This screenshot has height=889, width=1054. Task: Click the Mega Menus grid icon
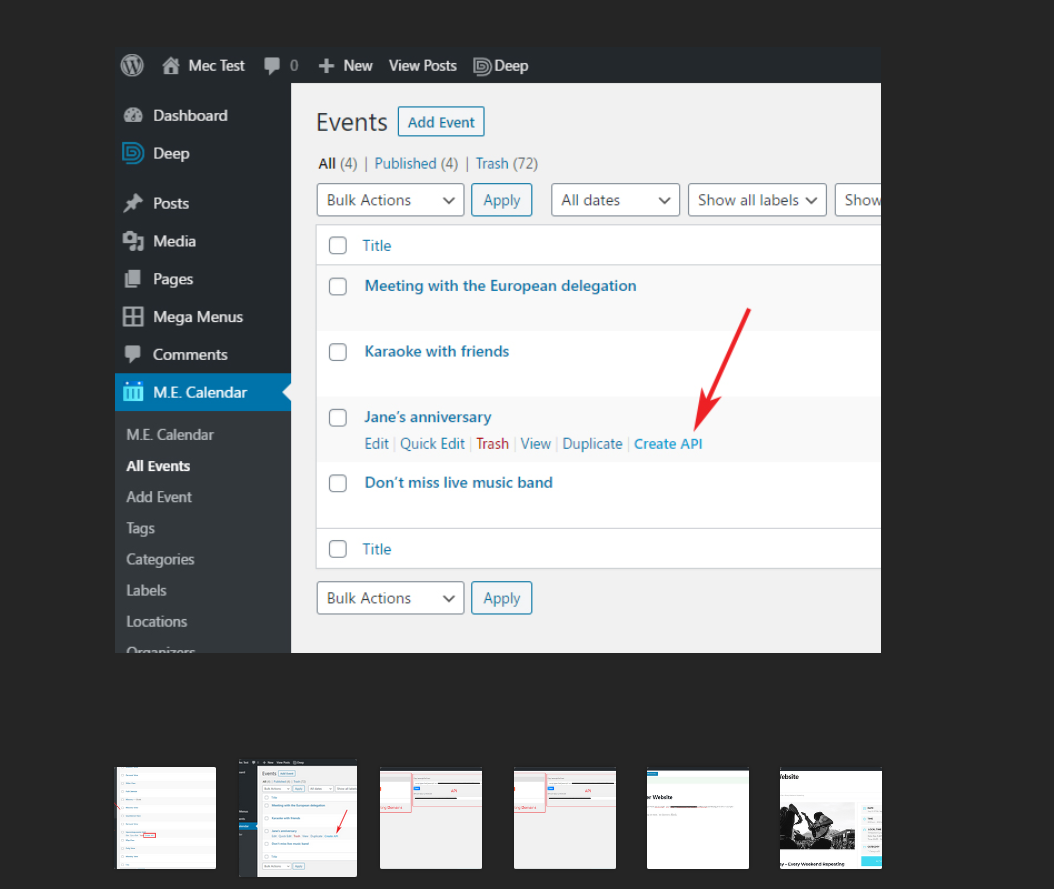tap(133, 316)
